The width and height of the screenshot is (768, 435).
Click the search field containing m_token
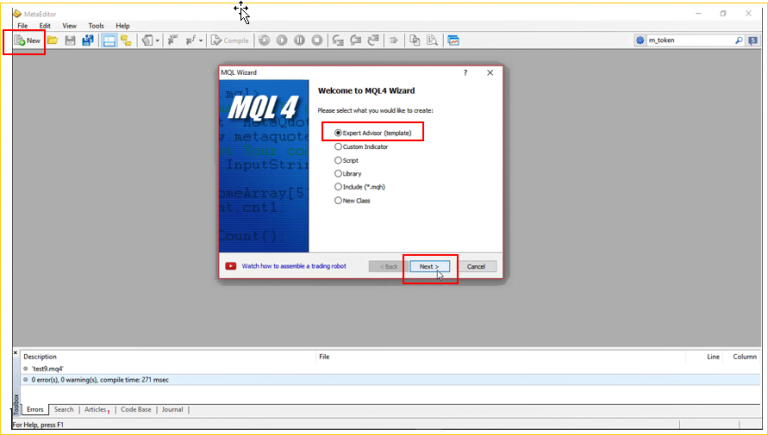(x=690, y=41)
